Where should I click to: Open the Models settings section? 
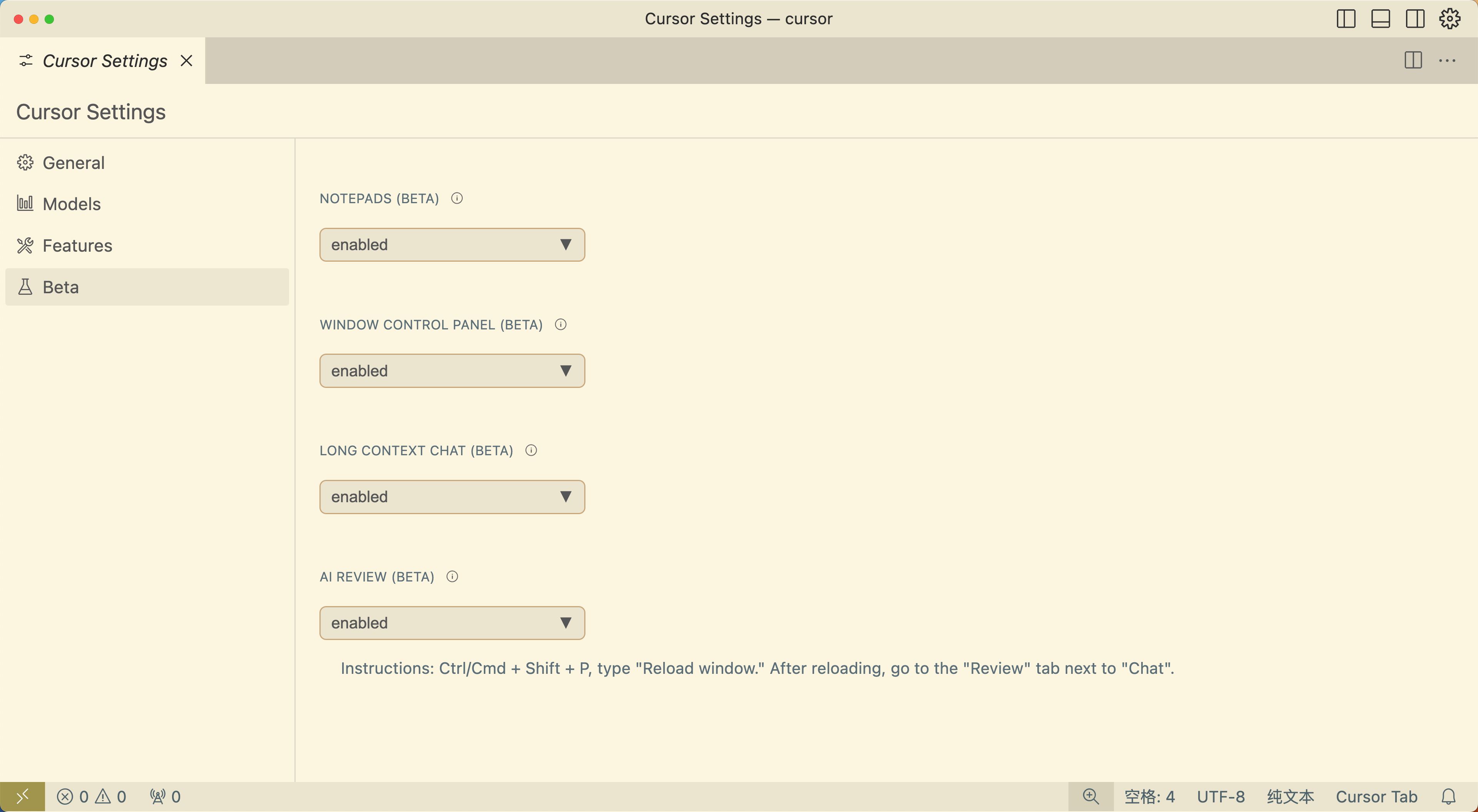(x=147, y=204)
